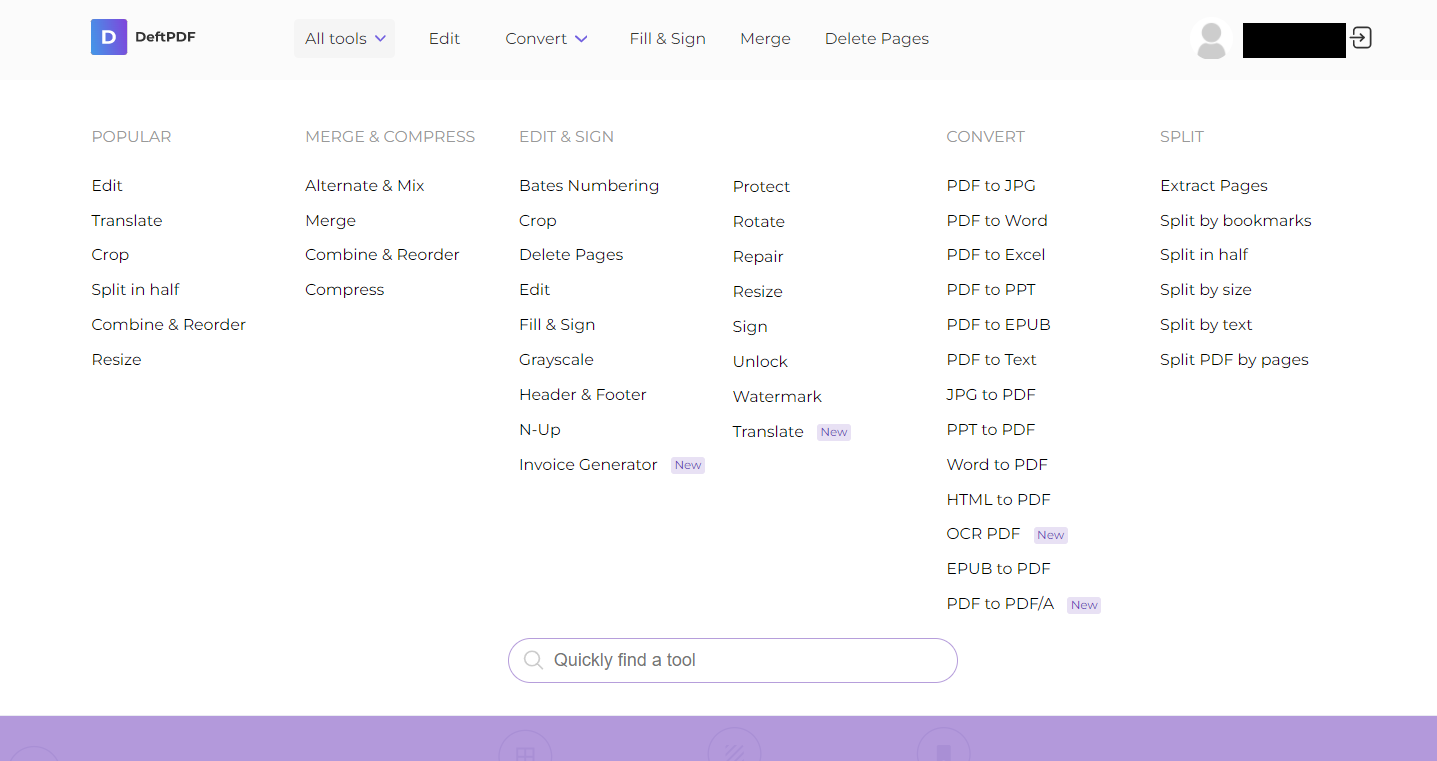Click the logout arrow icon

tap(1360, 38)
